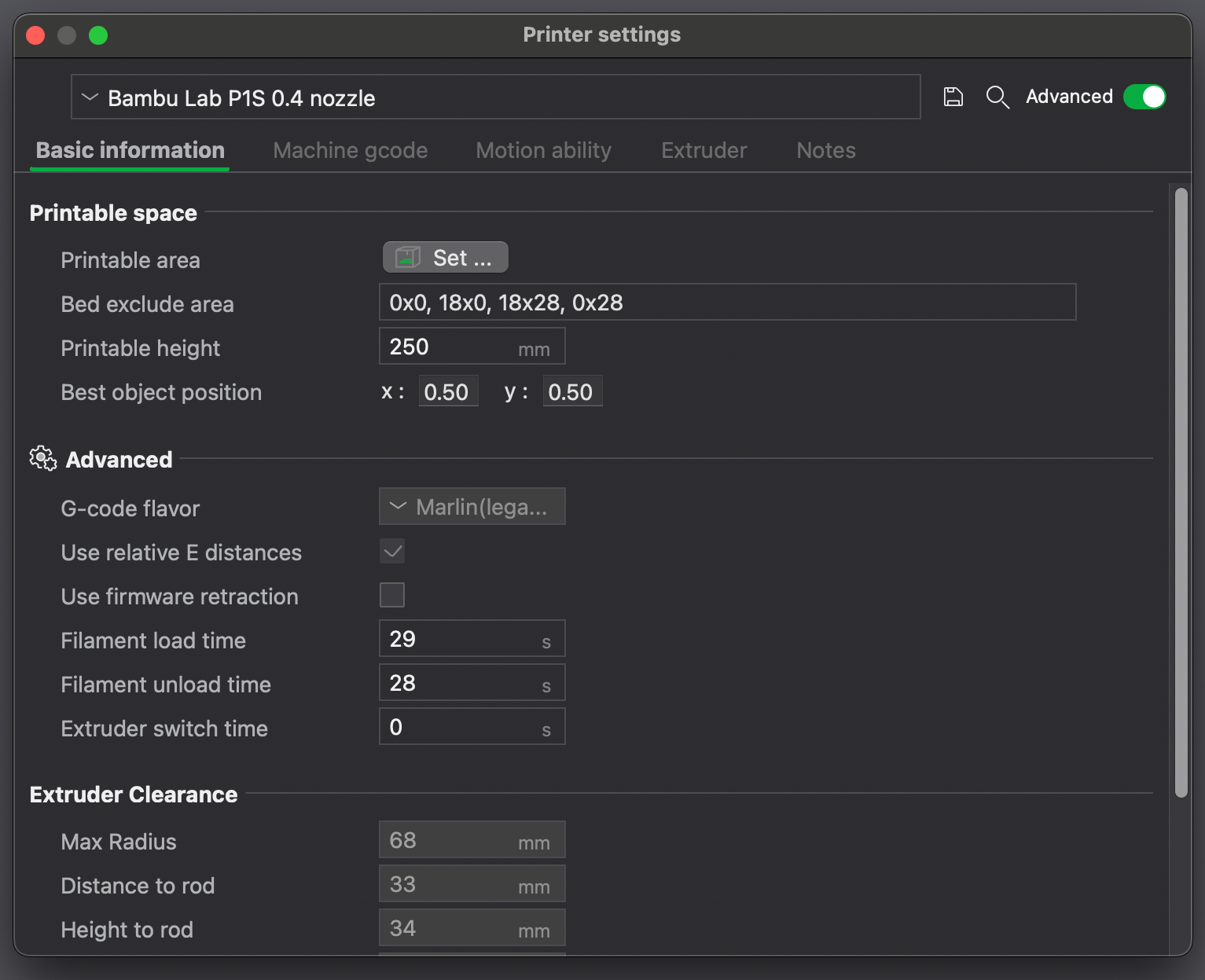This screenshot has height=980, width=1205.
Task: Click the vertical scrollbar thumb
Action: click(1181, 493)
